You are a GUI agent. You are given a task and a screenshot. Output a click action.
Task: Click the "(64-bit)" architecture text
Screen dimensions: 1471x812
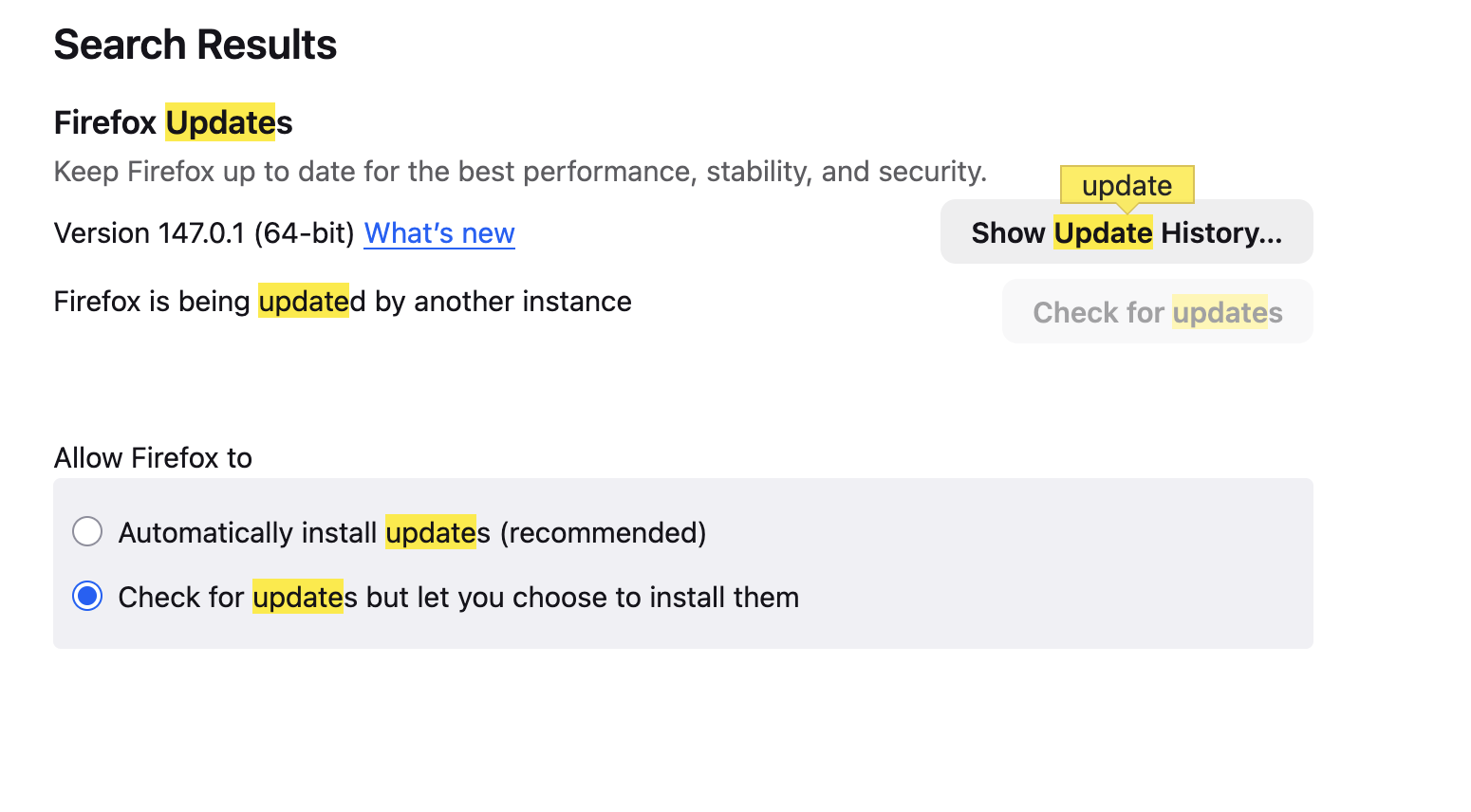click(304, 233)
